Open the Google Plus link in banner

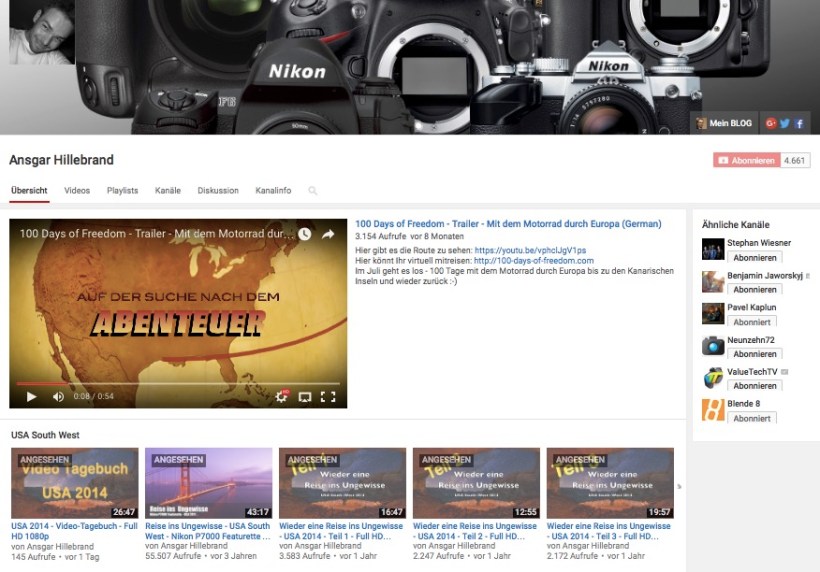(770, 123)
